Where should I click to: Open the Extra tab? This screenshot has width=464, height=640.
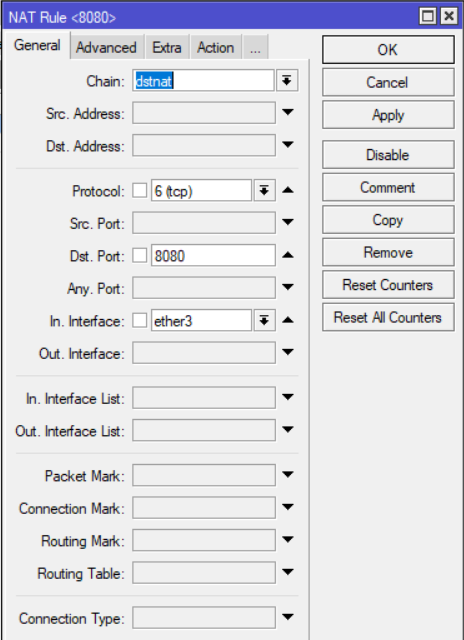pos(167,47)
